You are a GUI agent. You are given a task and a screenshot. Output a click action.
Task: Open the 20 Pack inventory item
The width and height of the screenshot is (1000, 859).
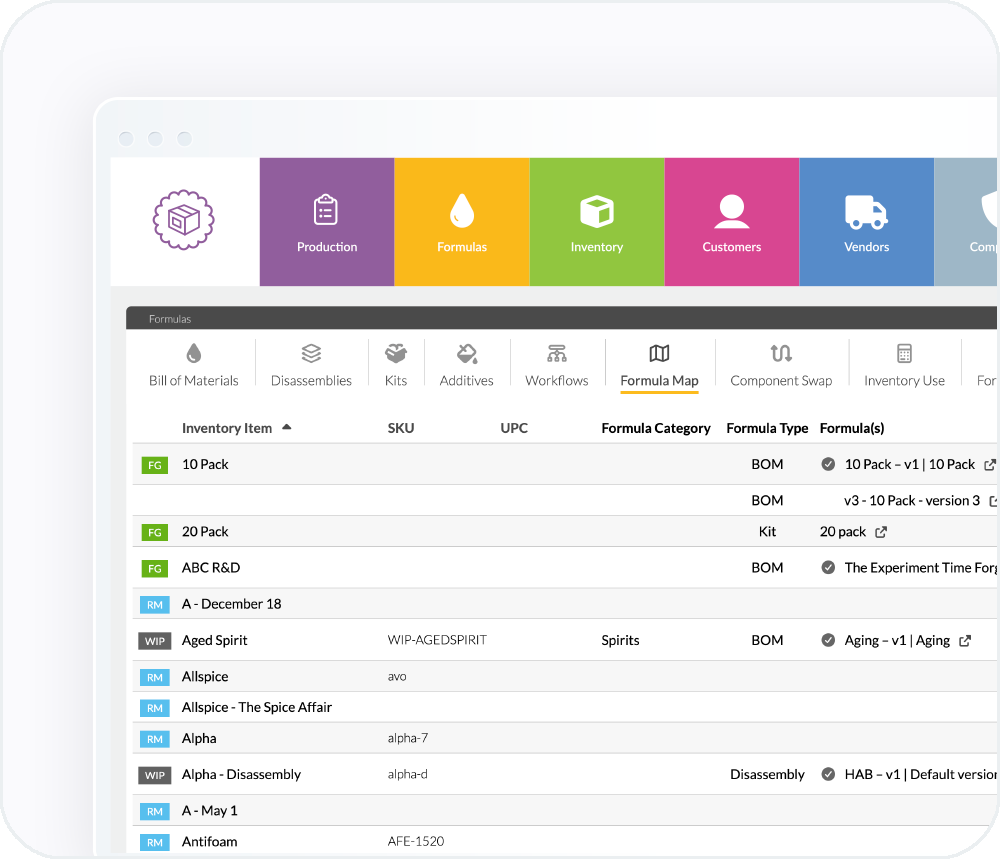point(205,531)
